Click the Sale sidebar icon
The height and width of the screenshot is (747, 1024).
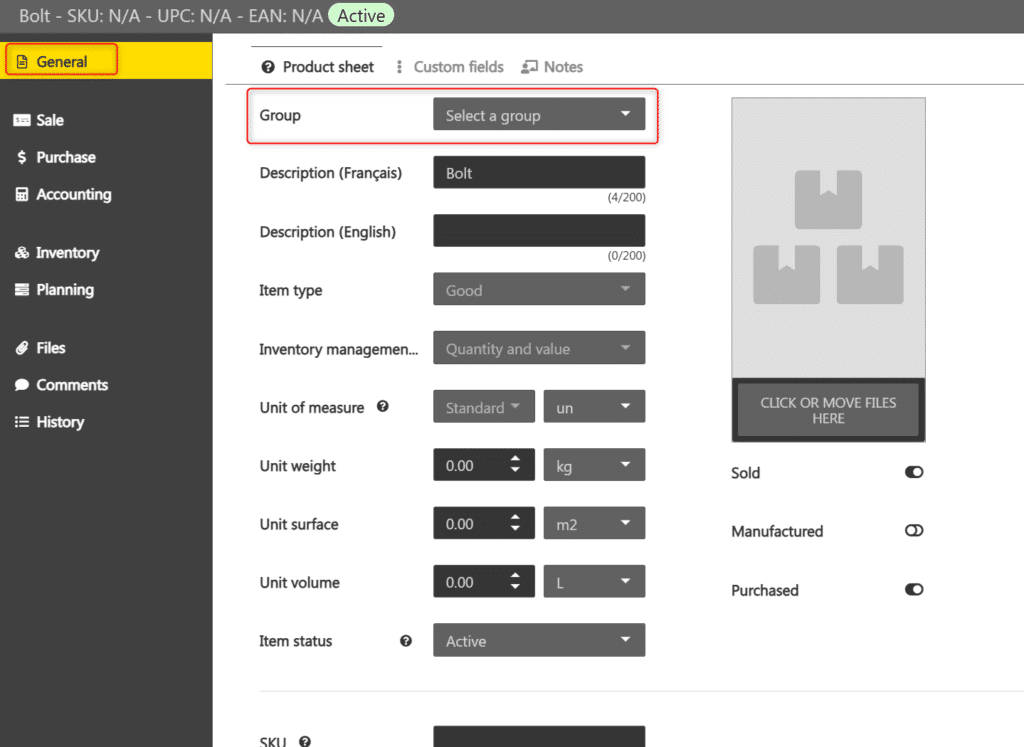coord(22,120)
